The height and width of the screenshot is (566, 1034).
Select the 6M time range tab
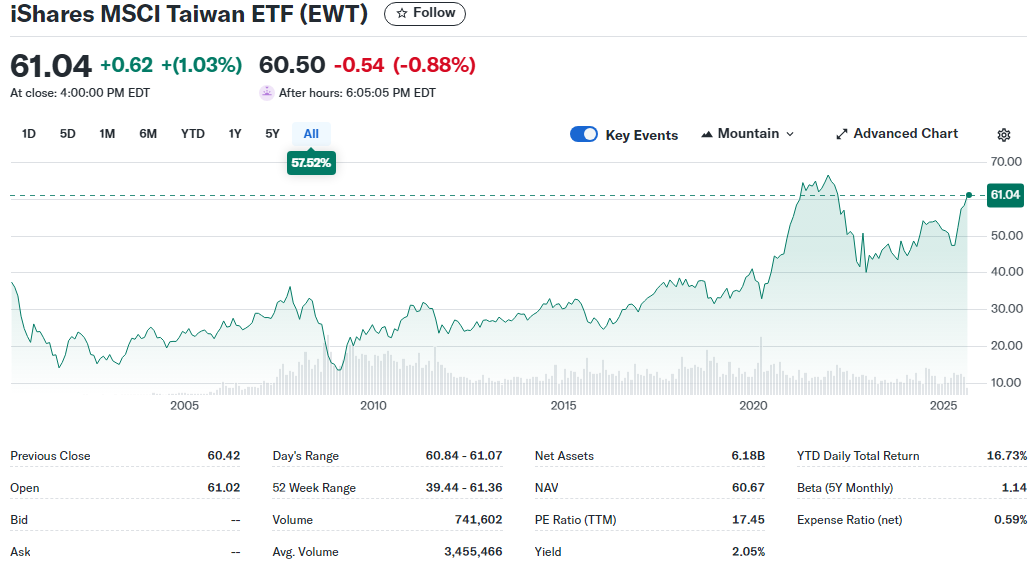click(148, 134)
